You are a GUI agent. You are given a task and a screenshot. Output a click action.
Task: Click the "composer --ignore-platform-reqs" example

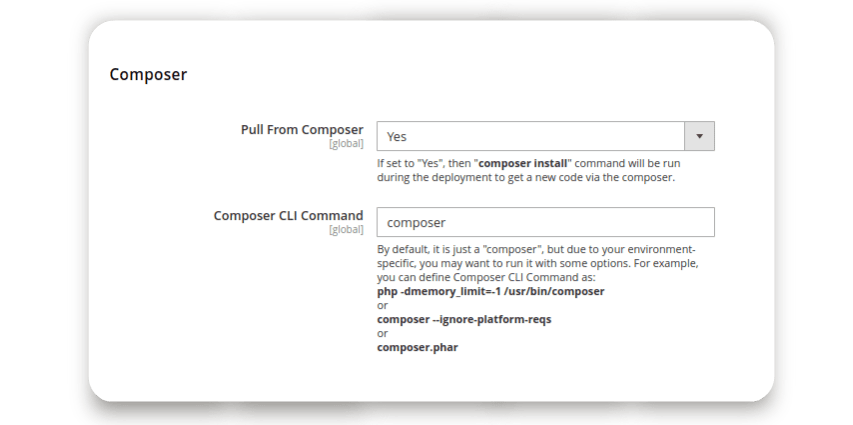[464, 319]
